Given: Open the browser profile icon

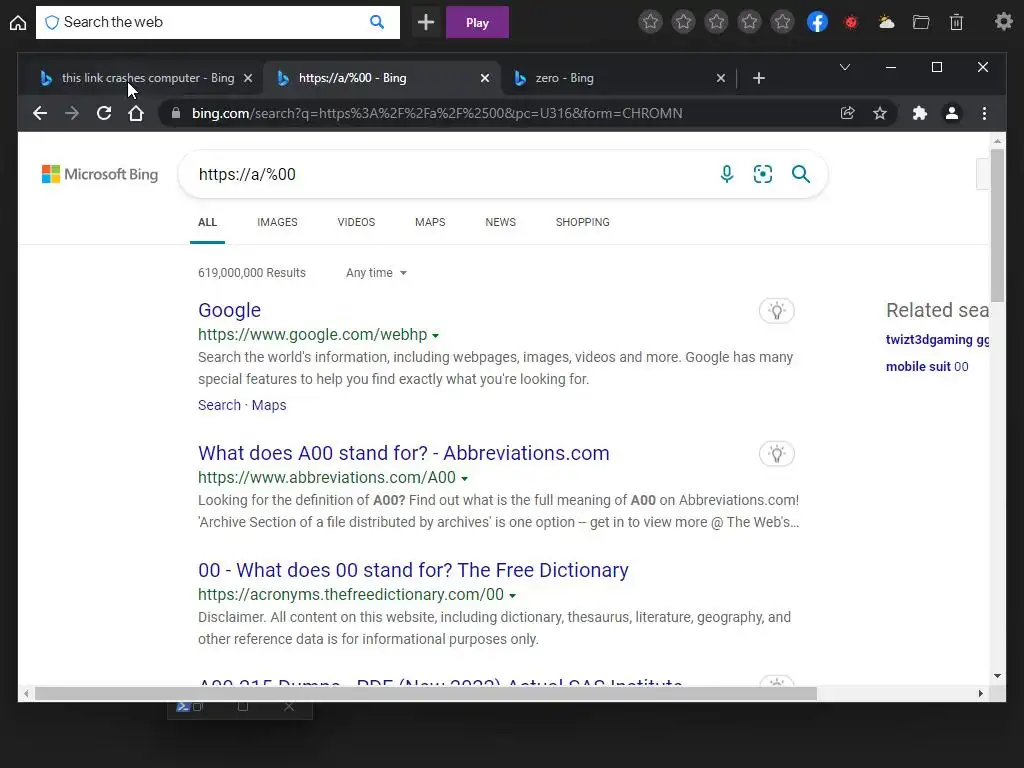Looking at the screenshot, I should pyautogui.click(x=952, y=113).
